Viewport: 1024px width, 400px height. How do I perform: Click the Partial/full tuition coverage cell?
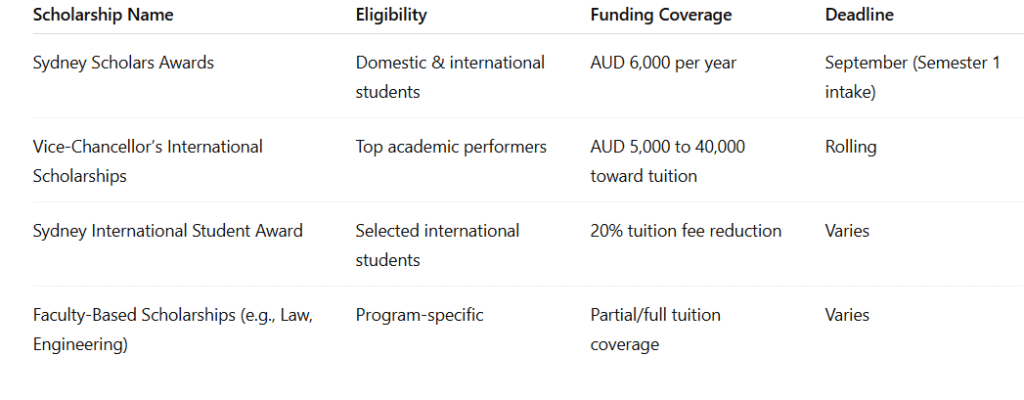coord(655,329)
